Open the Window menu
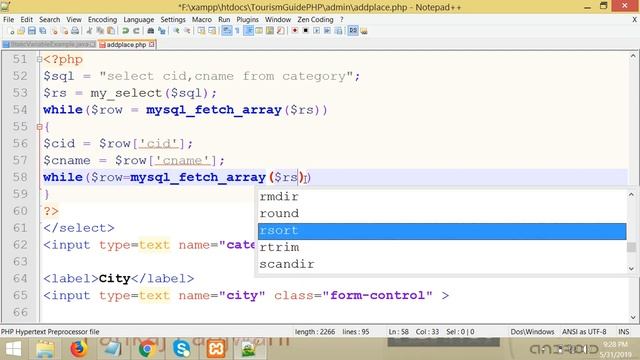 tap(278, 20)
